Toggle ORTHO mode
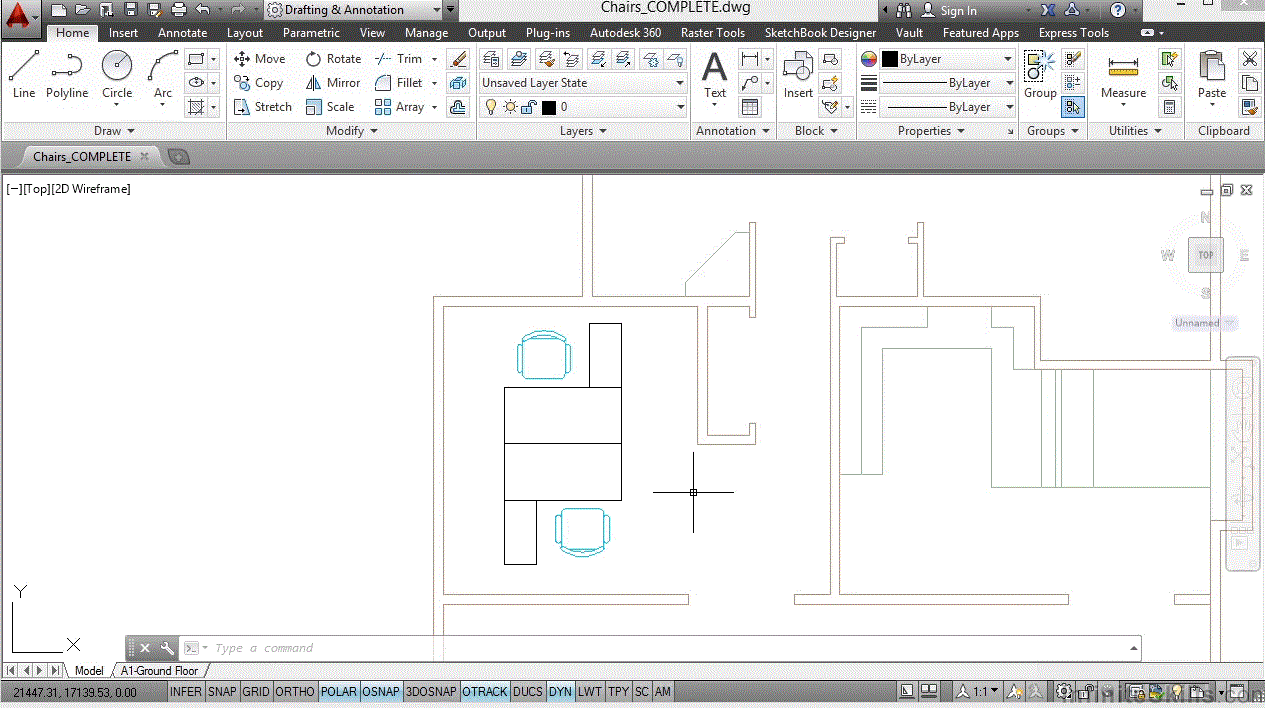The width and height of the screenshot is (1265, 708). click(x=295, y=691)
